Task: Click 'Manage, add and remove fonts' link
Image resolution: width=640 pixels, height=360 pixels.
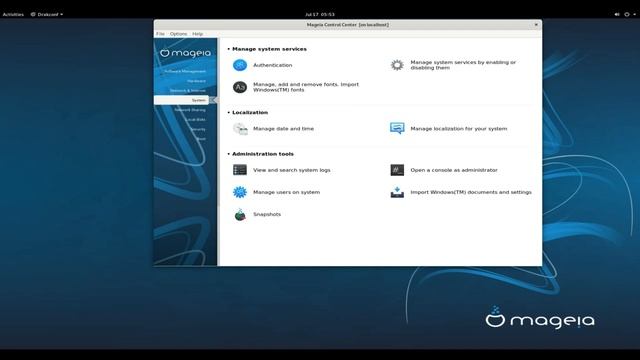Action: point(306,87)
